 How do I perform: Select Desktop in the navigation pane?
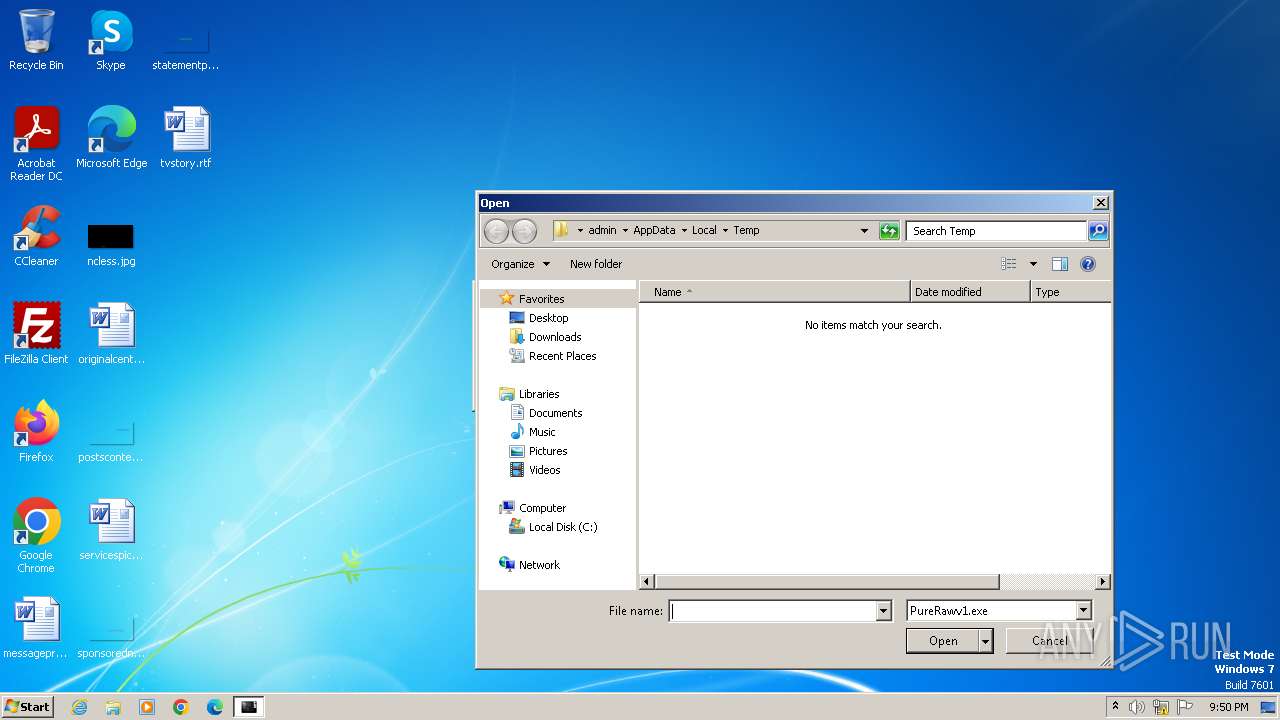click(548, 318)
